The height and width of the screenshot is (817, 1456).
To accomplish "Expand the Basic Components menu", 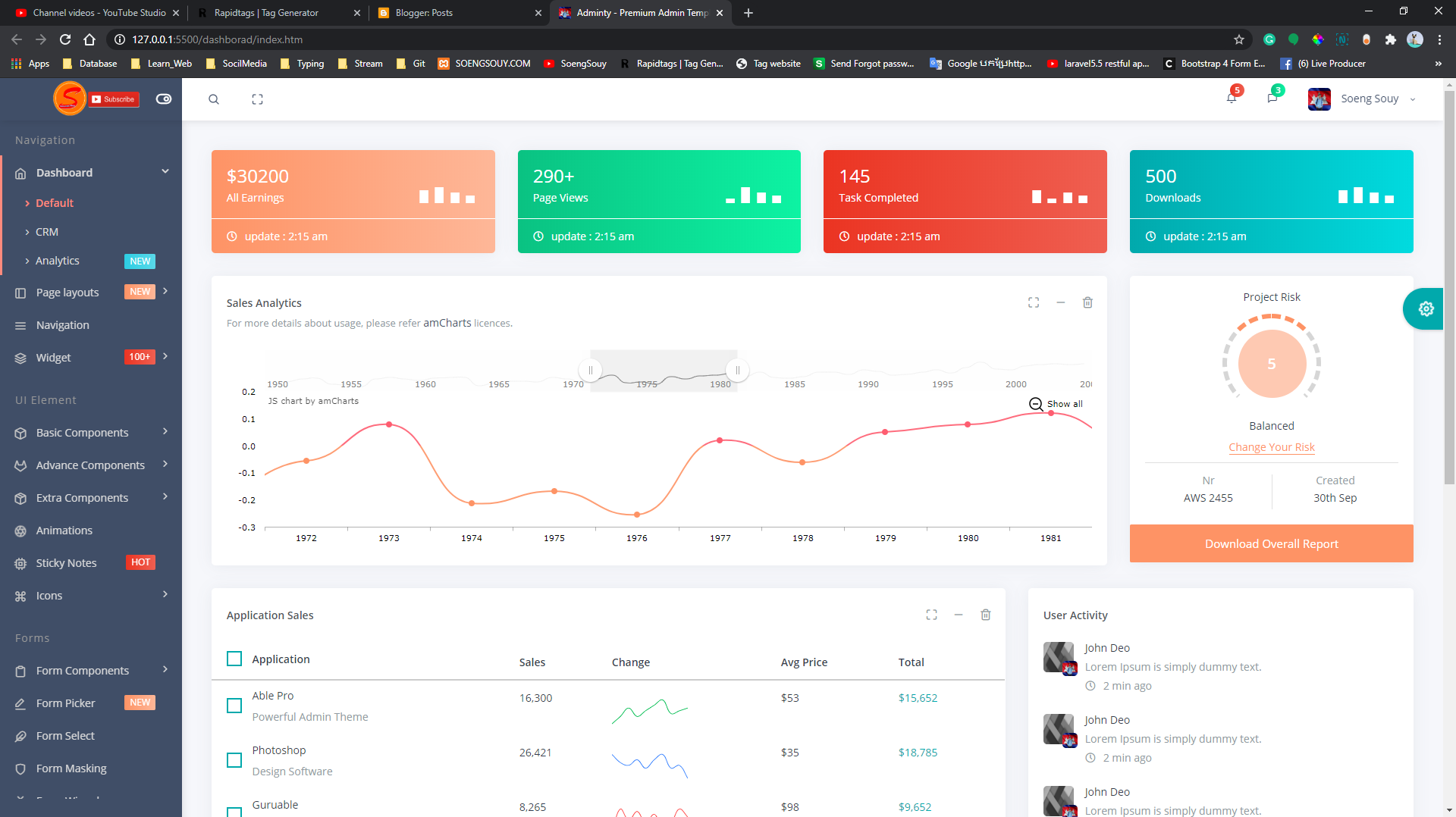I will click(x=91, y=433).
